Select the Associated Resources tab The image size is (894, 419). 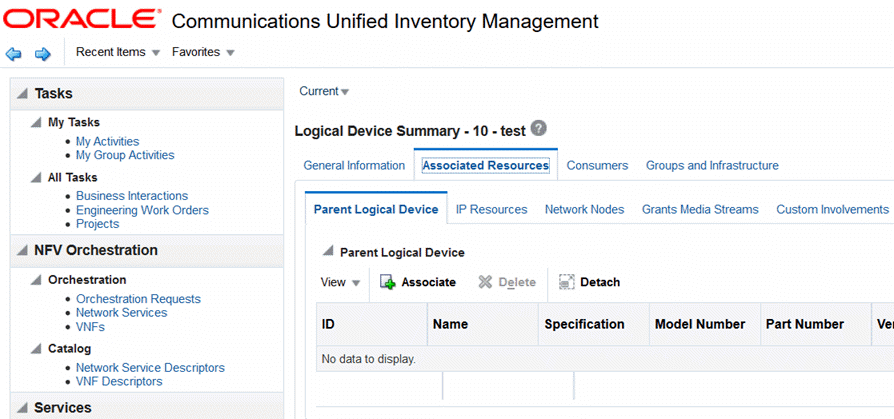tap(486, 165)
